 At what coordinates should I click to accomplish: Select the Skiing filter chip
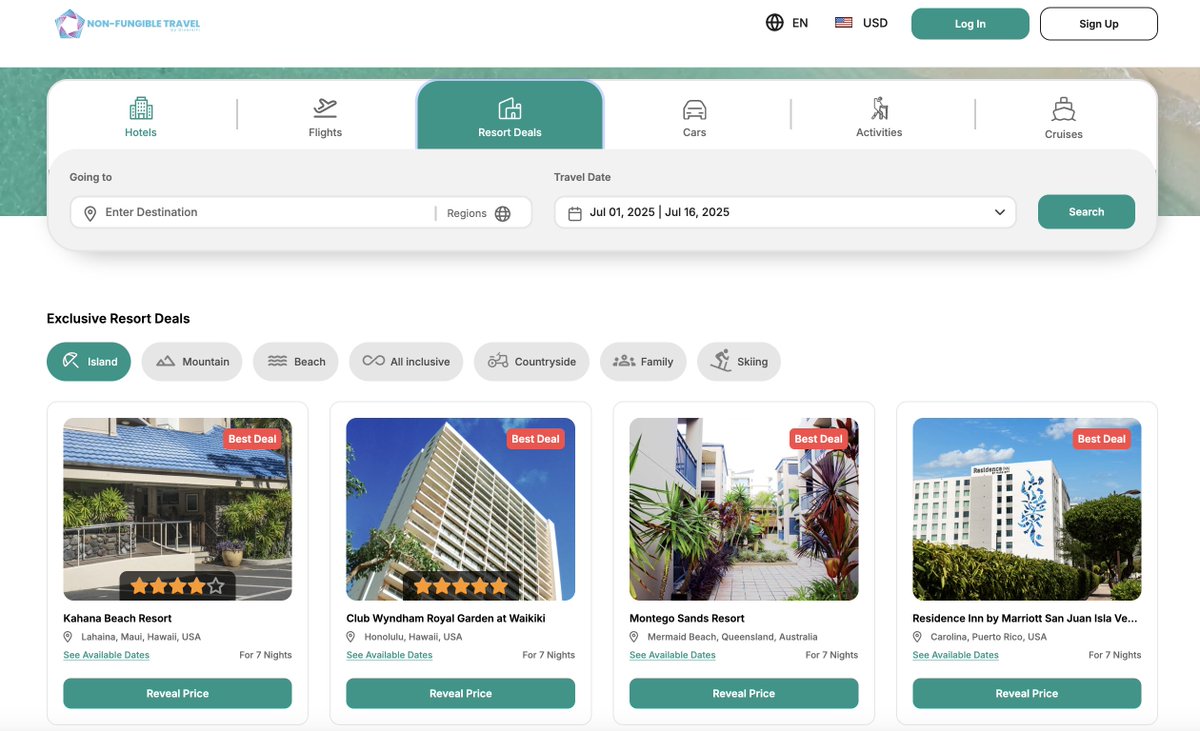point(739,362)
